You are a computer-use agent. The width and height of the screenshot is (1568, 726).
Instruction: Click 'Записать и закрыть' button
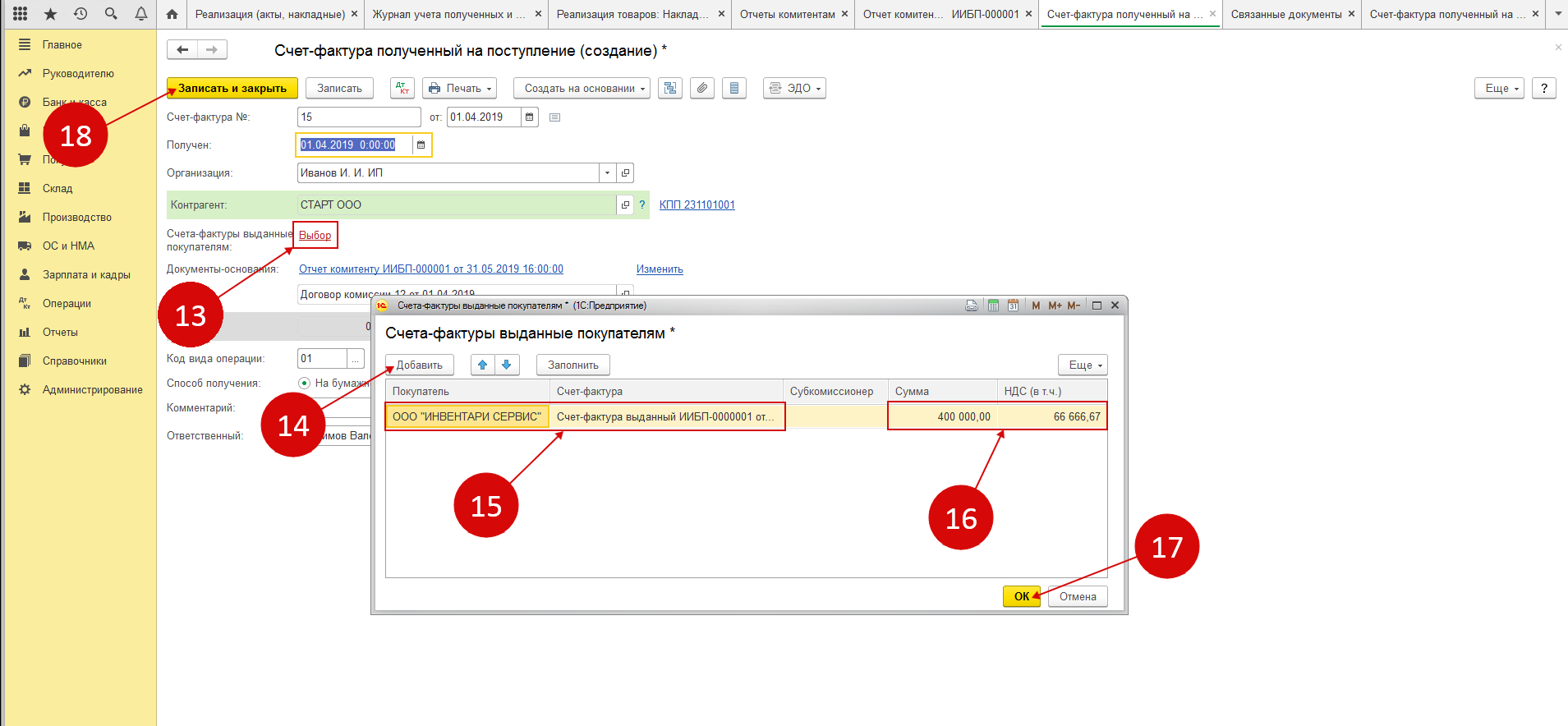[232, 88]
